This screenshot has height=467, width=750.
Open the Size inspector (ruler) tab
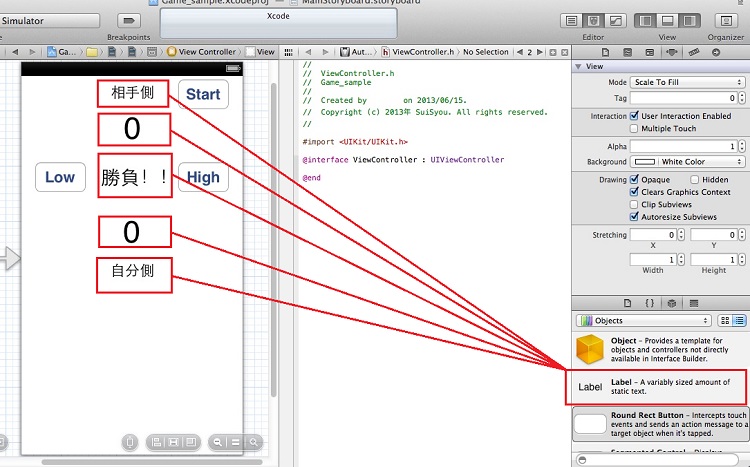tap(694, 52)
